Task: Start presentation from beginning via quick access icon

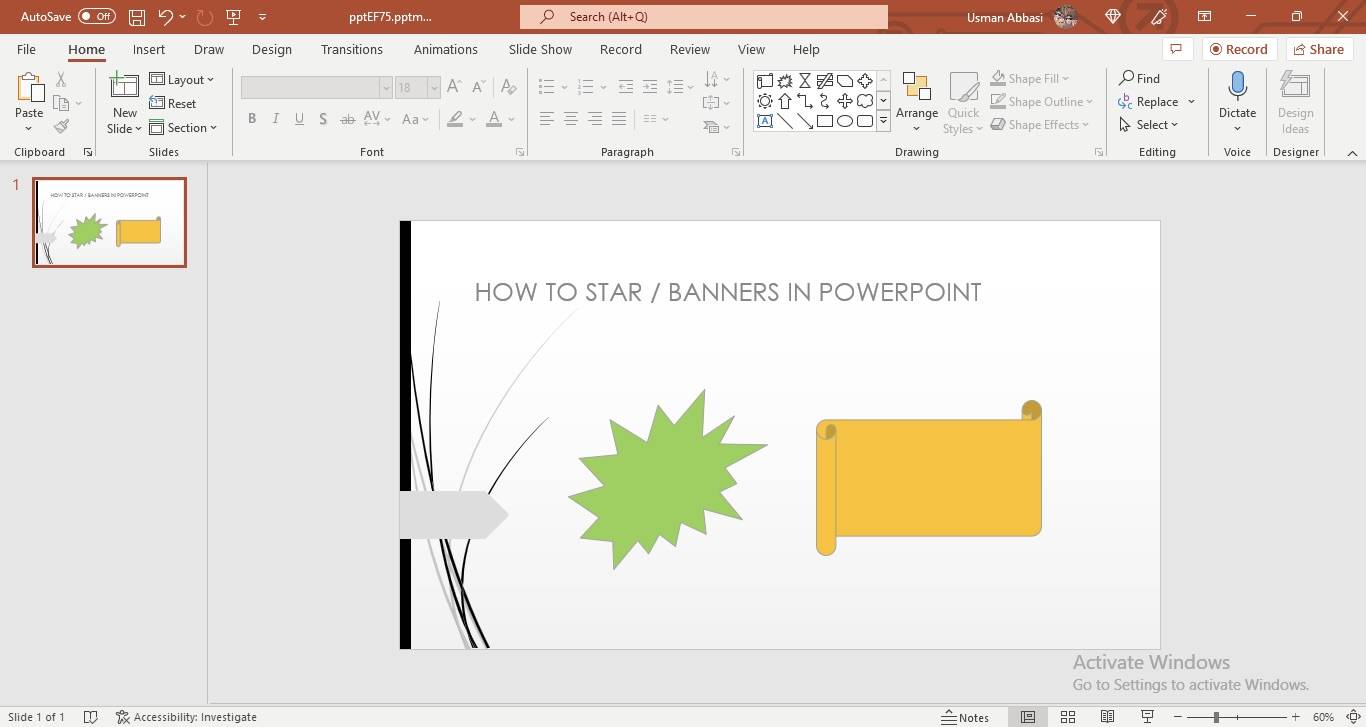Action: tap(234, 17)
